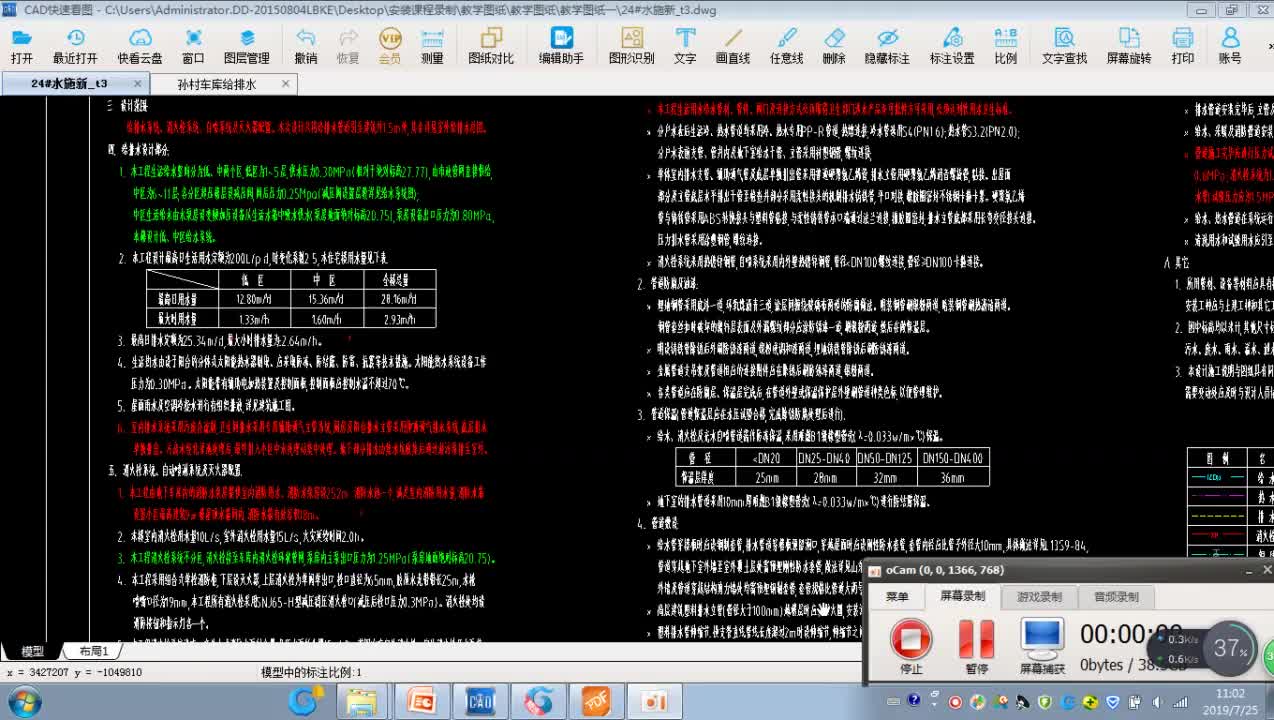1274x720 pixels.
Task: Toggle 隐藏标注 hide annotations
Action: (x=887, y=46)
